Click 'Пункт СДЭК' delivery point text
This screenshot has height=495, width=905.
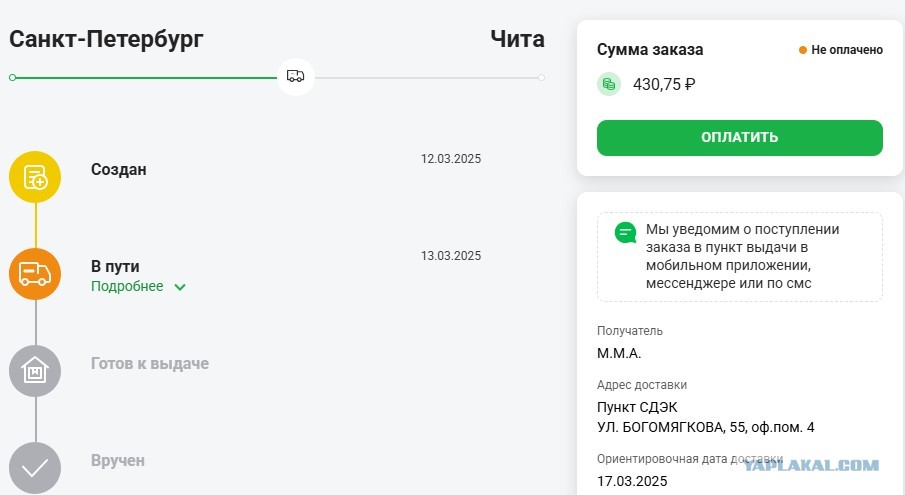(x=637, y=407)
